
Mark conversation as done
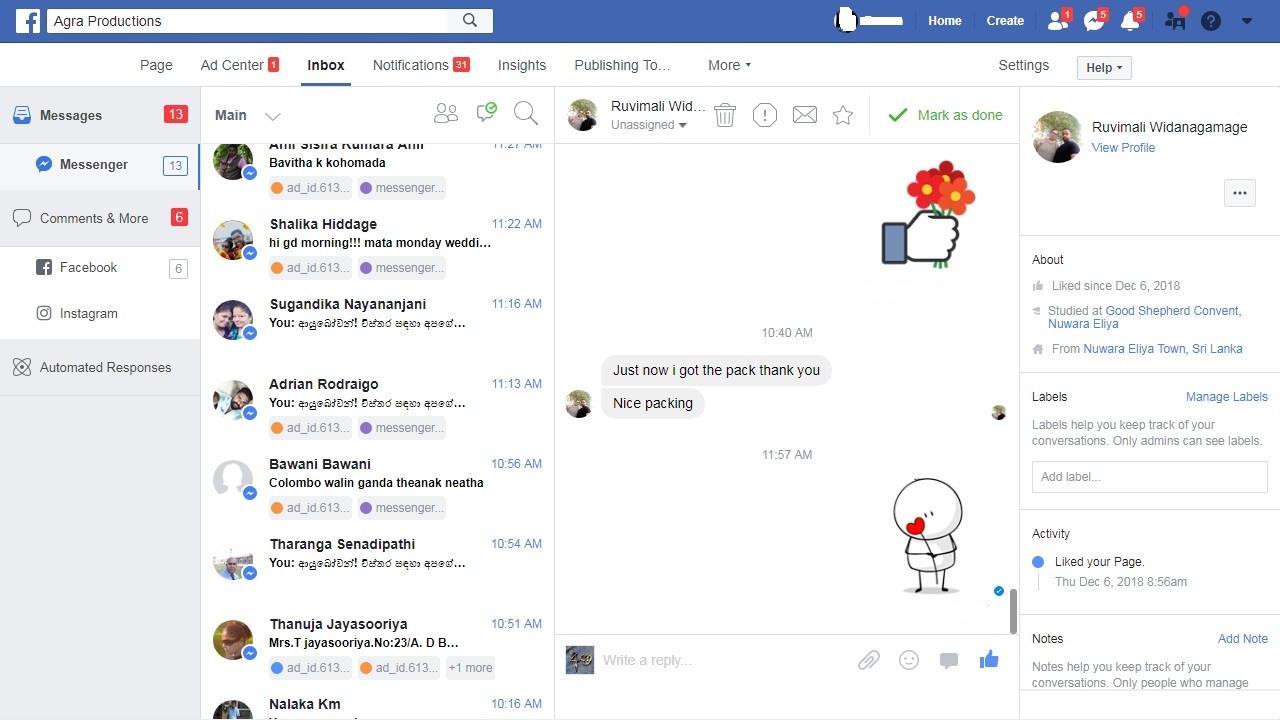(x=945, y=115)
